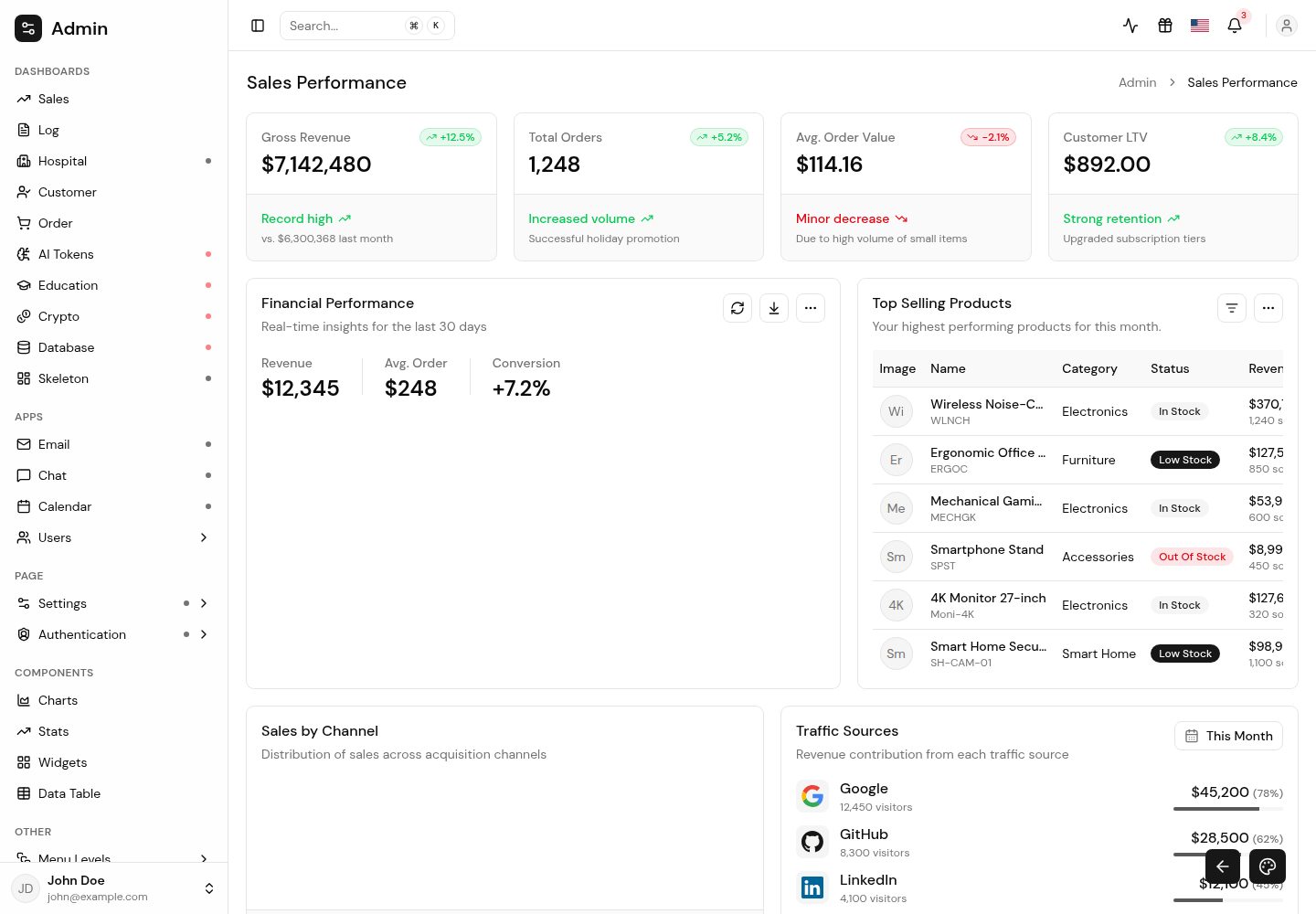Download the Financial Performance report
Viewport: 1316px width, 914px height.
point(774,308)
